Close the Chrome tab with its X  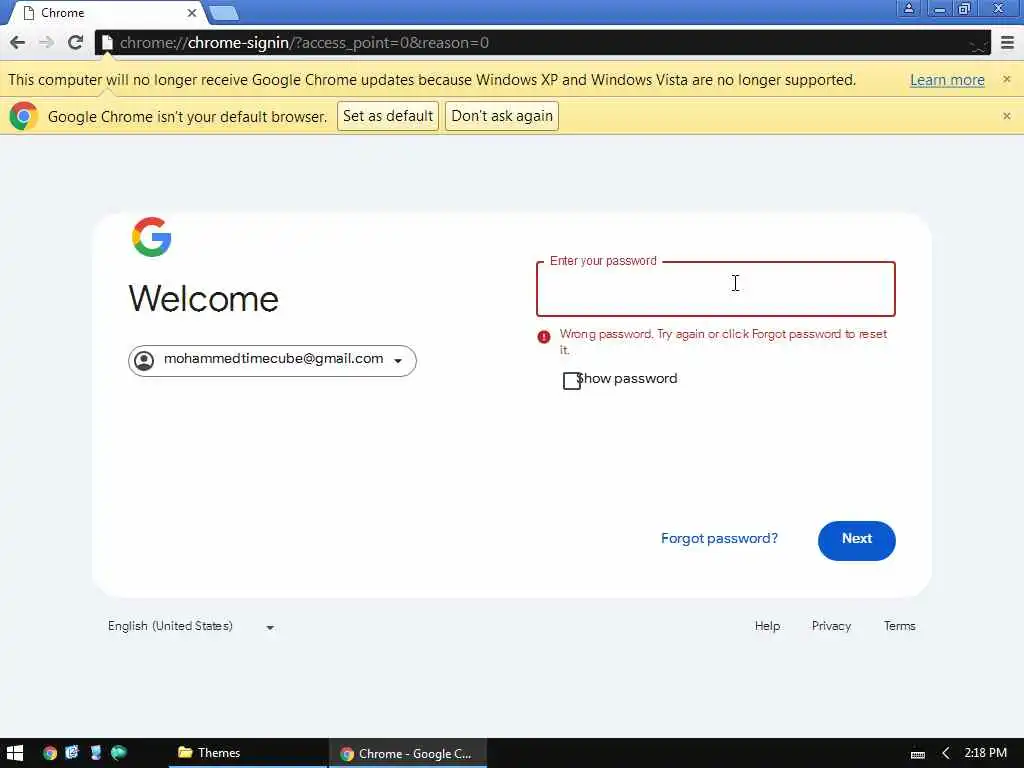tap(191, 13)
